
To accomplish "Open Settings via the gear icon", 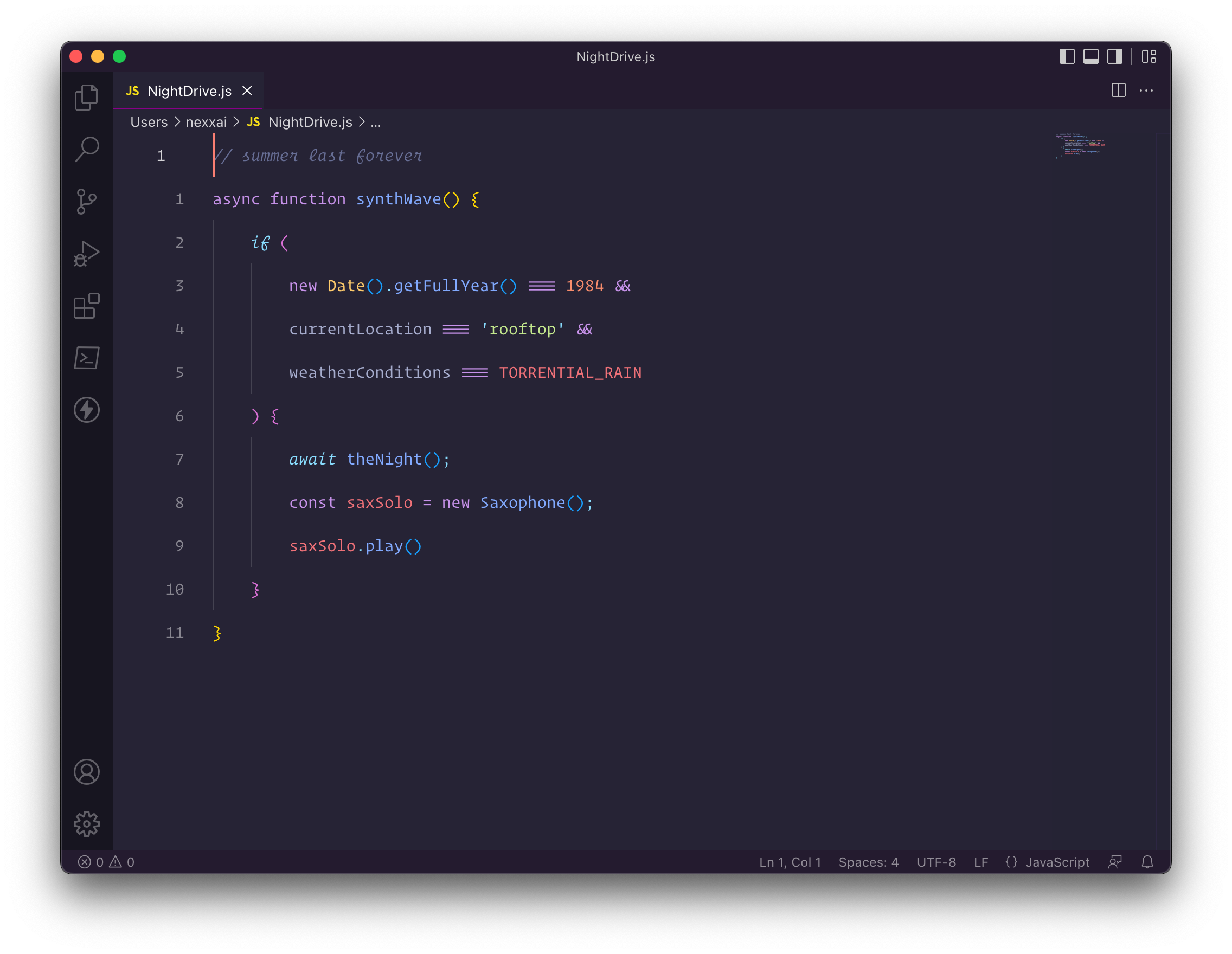I will point(86,823).
